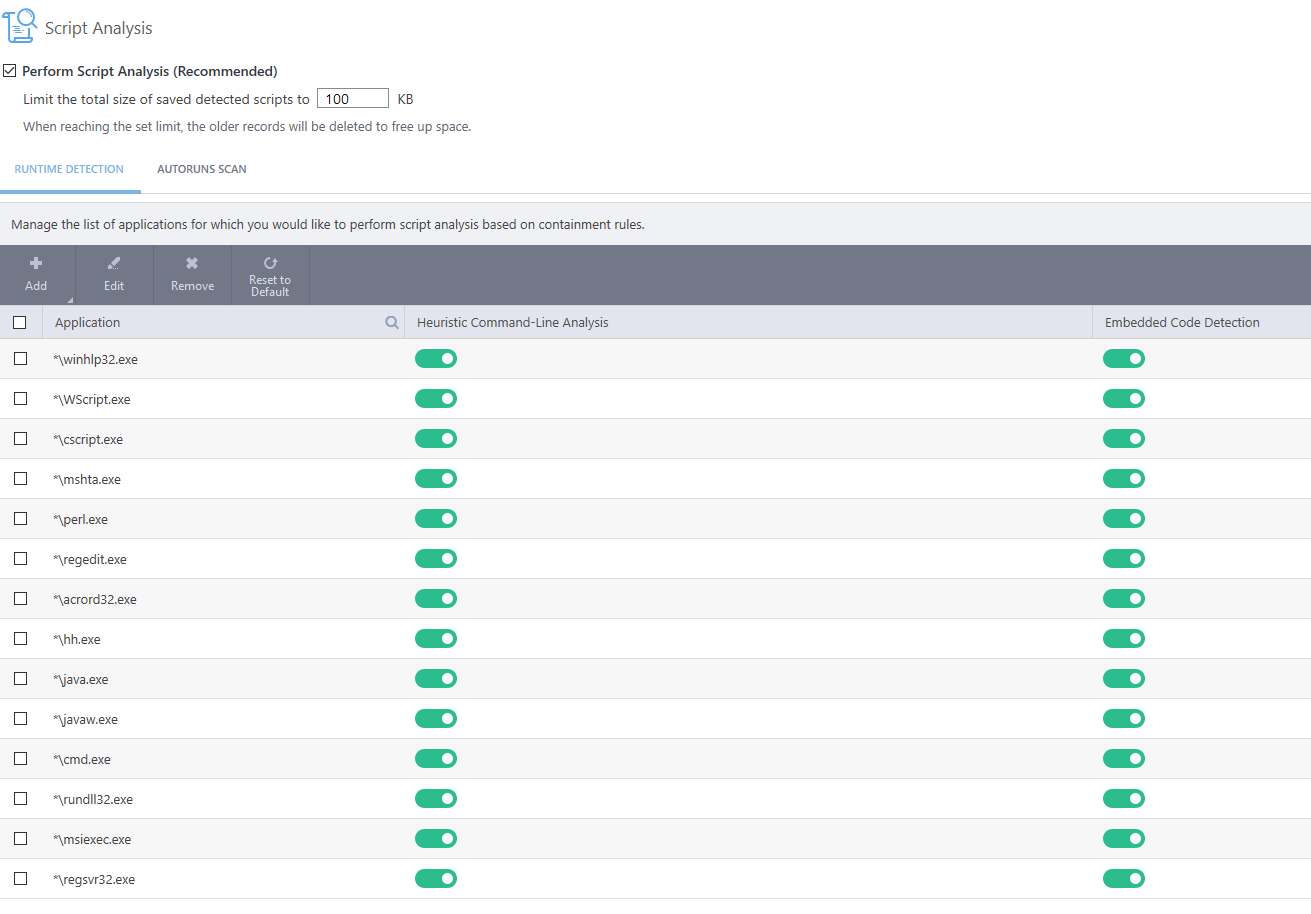Tick the select-all checkbox in table header

(x=20, y=323)
